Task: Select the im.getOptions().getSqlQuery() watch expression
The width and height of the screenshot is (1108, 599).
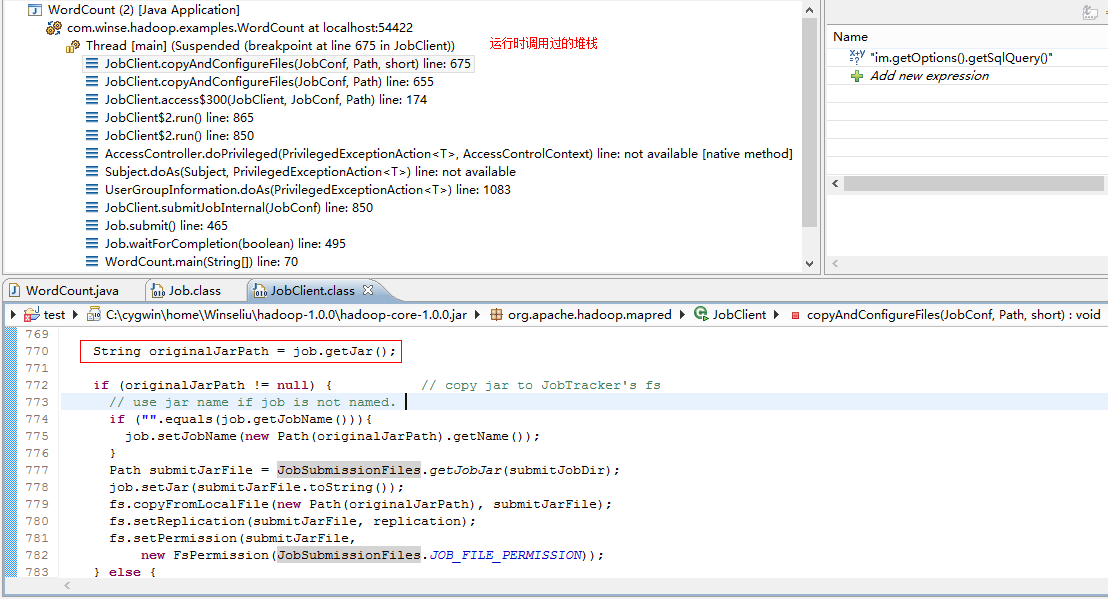Action: (961, 58)
